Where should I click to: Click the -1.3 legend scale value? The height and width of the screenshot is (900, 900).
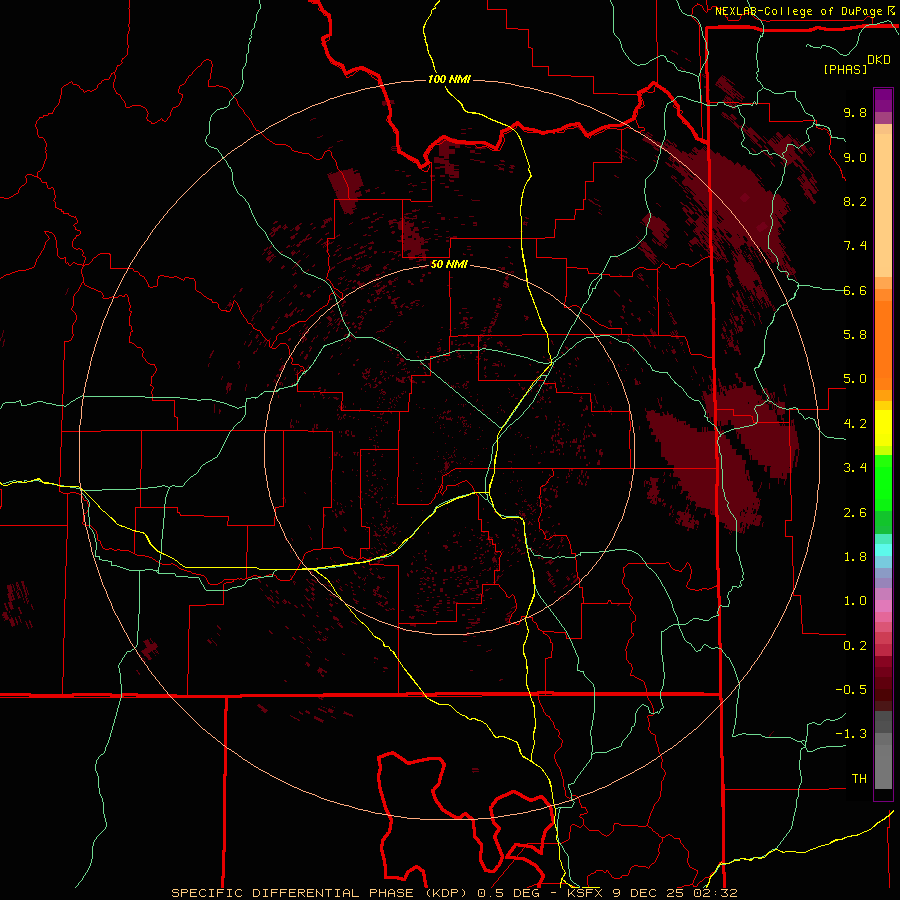[x=851, y=734]
